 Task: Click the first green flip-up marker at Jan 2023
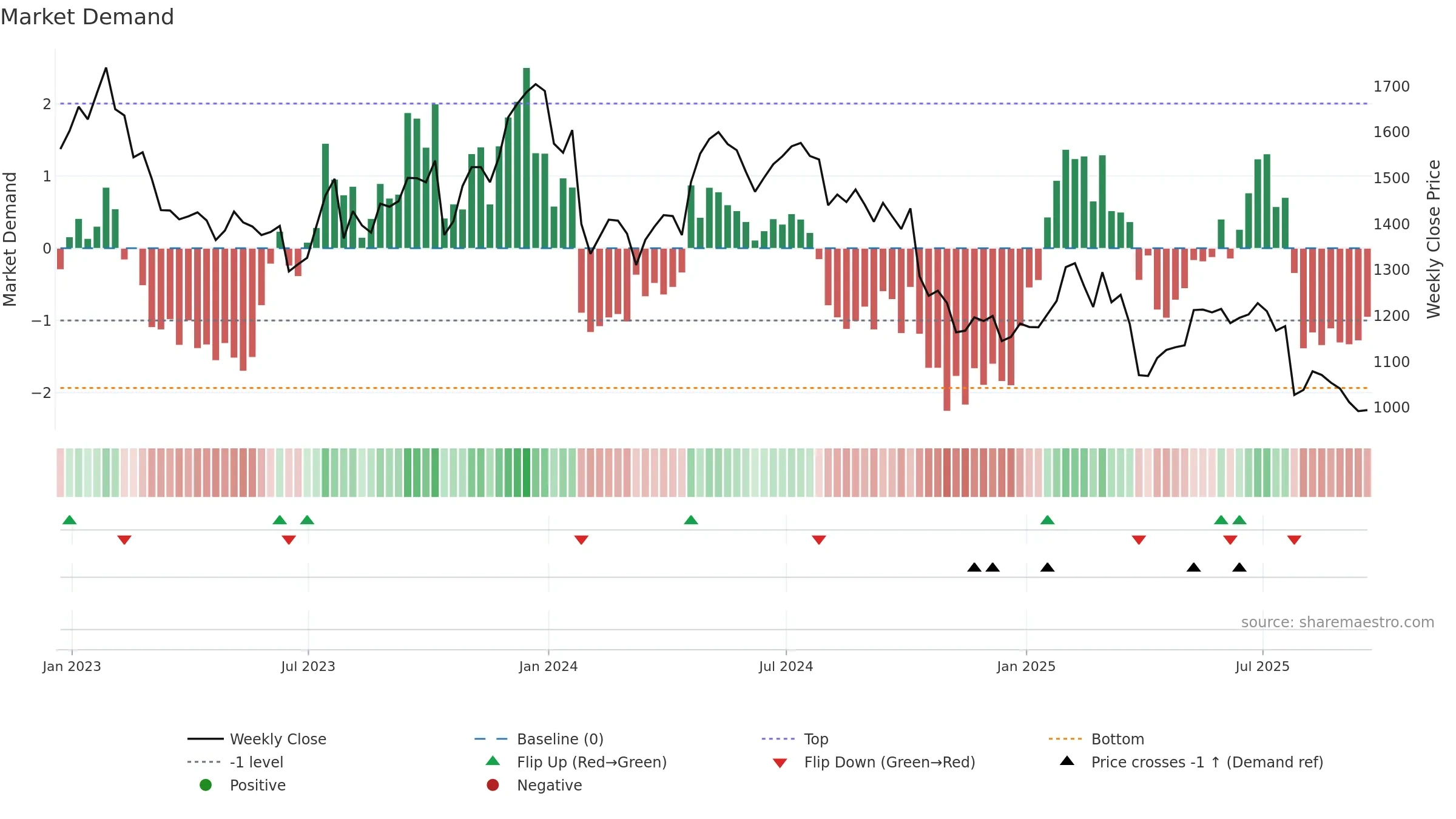(70, 520)
